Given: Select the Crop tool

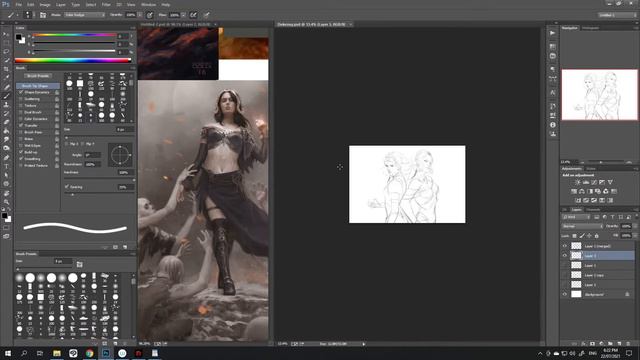Looking at the screenshot, I should pyautogui.click(x=6, y=69).
